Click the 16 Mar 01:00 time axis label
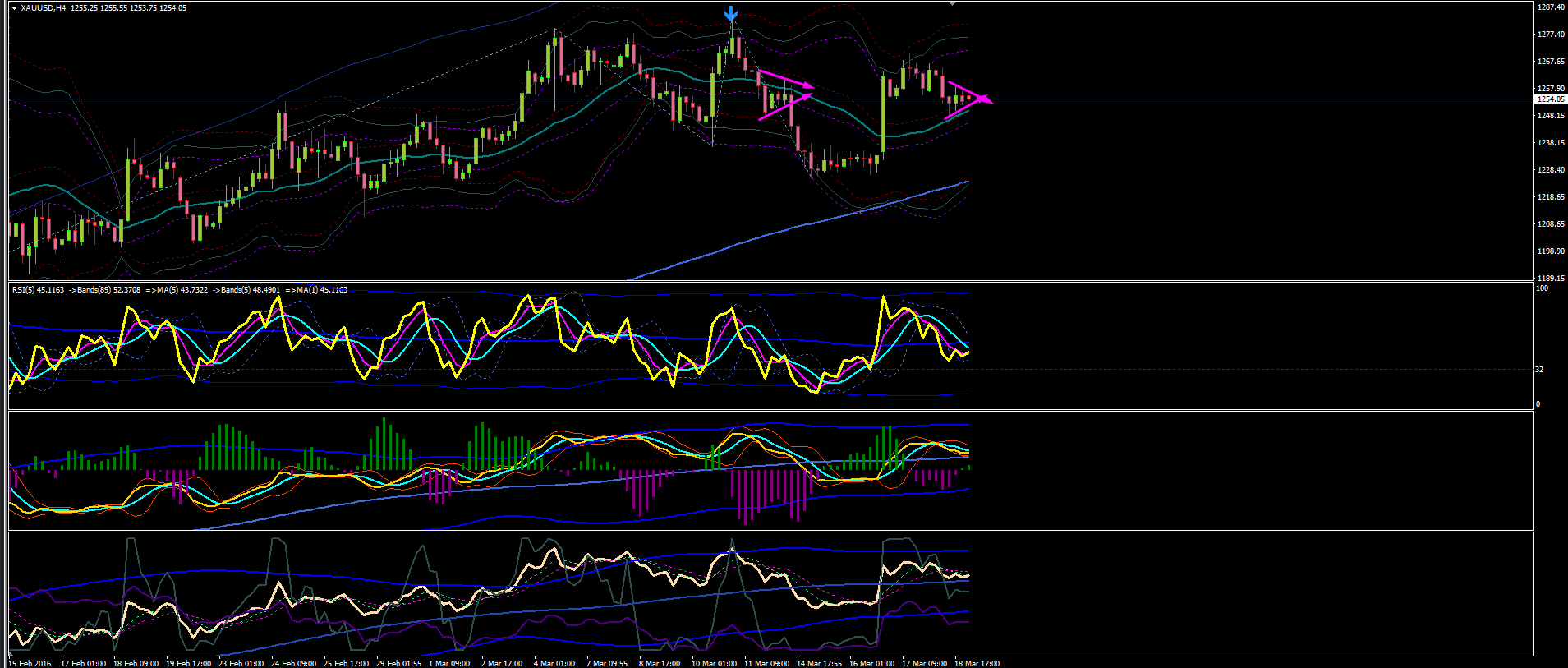1568x668 pixels. point(871,663)
